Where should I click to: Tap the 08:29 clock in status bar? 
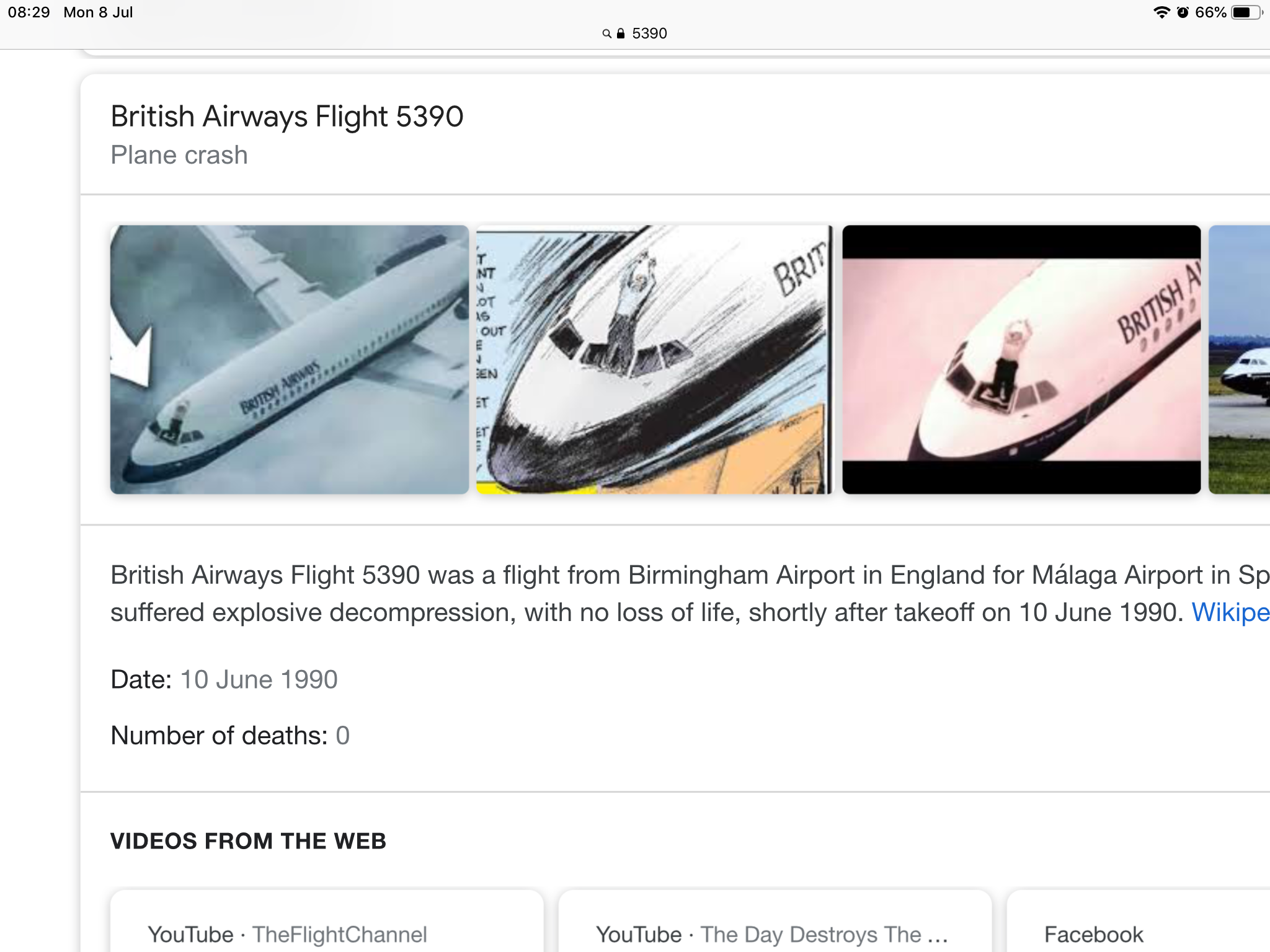click(29, 12)
